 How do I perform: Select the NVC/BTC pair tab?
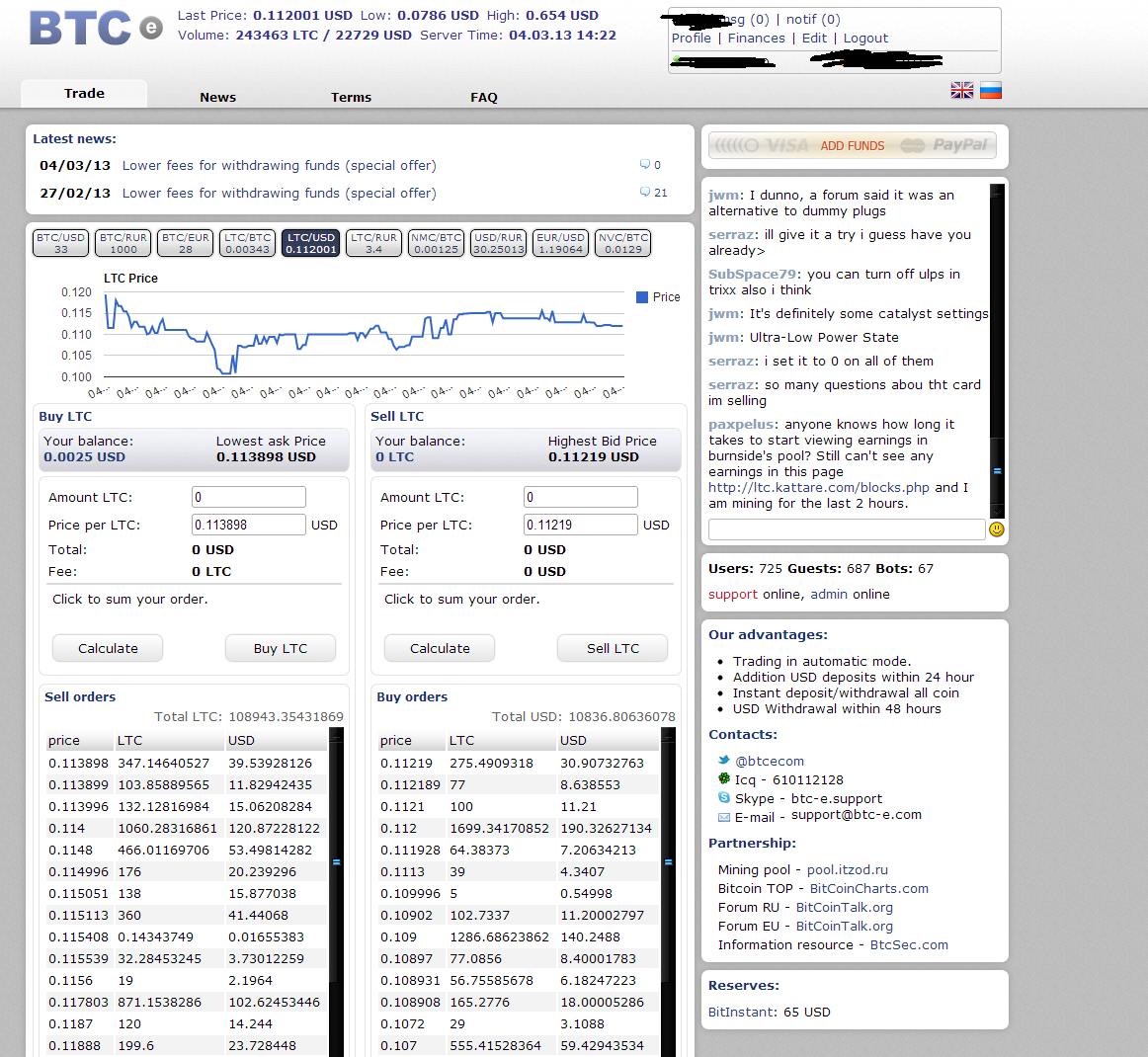[623, 243]
